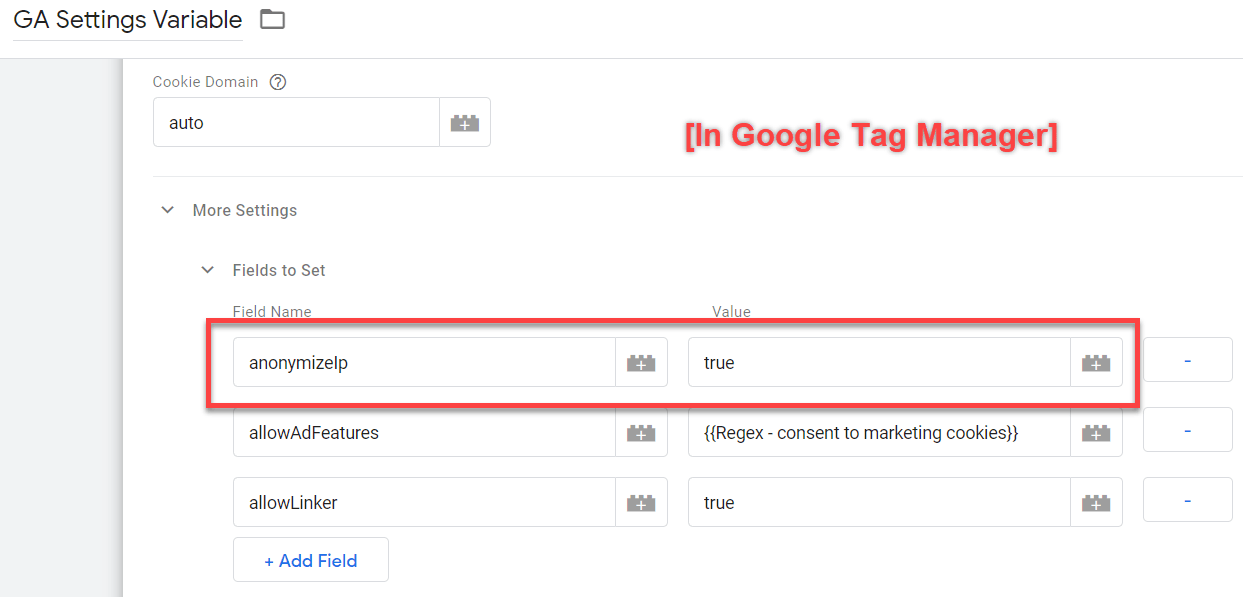Collapse the Fields to Set section
This screenshot has width=1243, height=597.
point(208,270)
